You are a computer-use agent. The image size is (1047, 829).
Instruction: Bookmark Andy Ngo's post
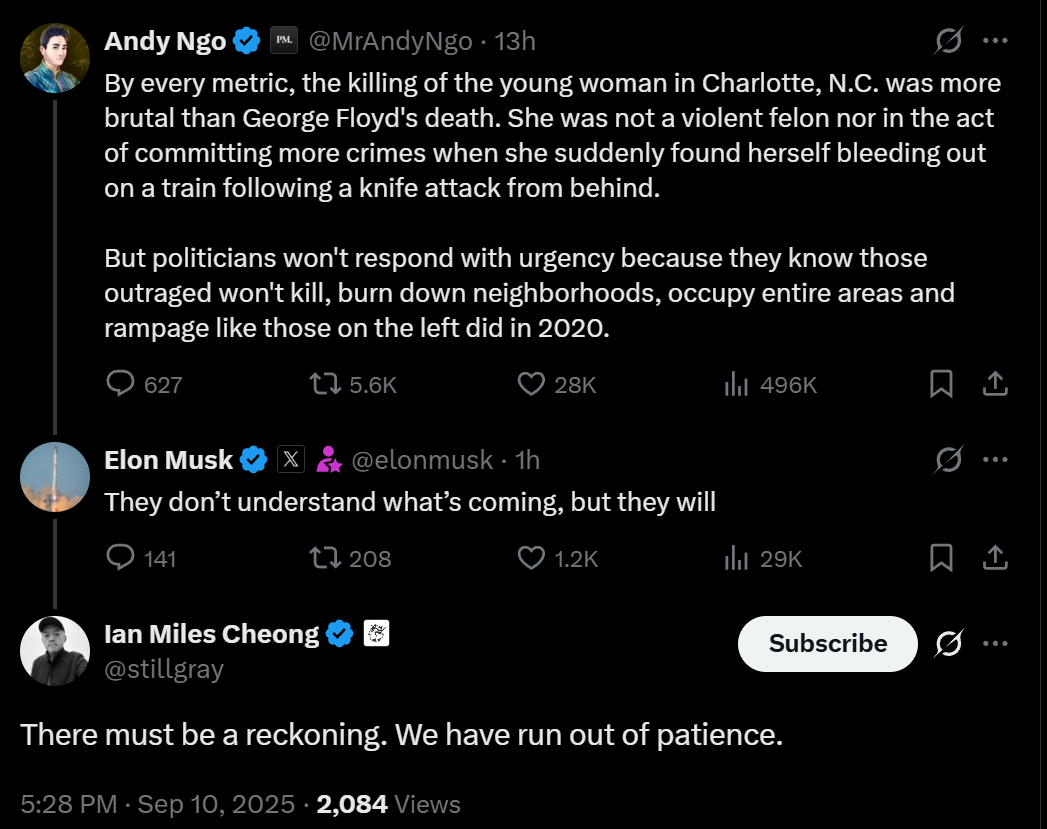tap(941, 384)
